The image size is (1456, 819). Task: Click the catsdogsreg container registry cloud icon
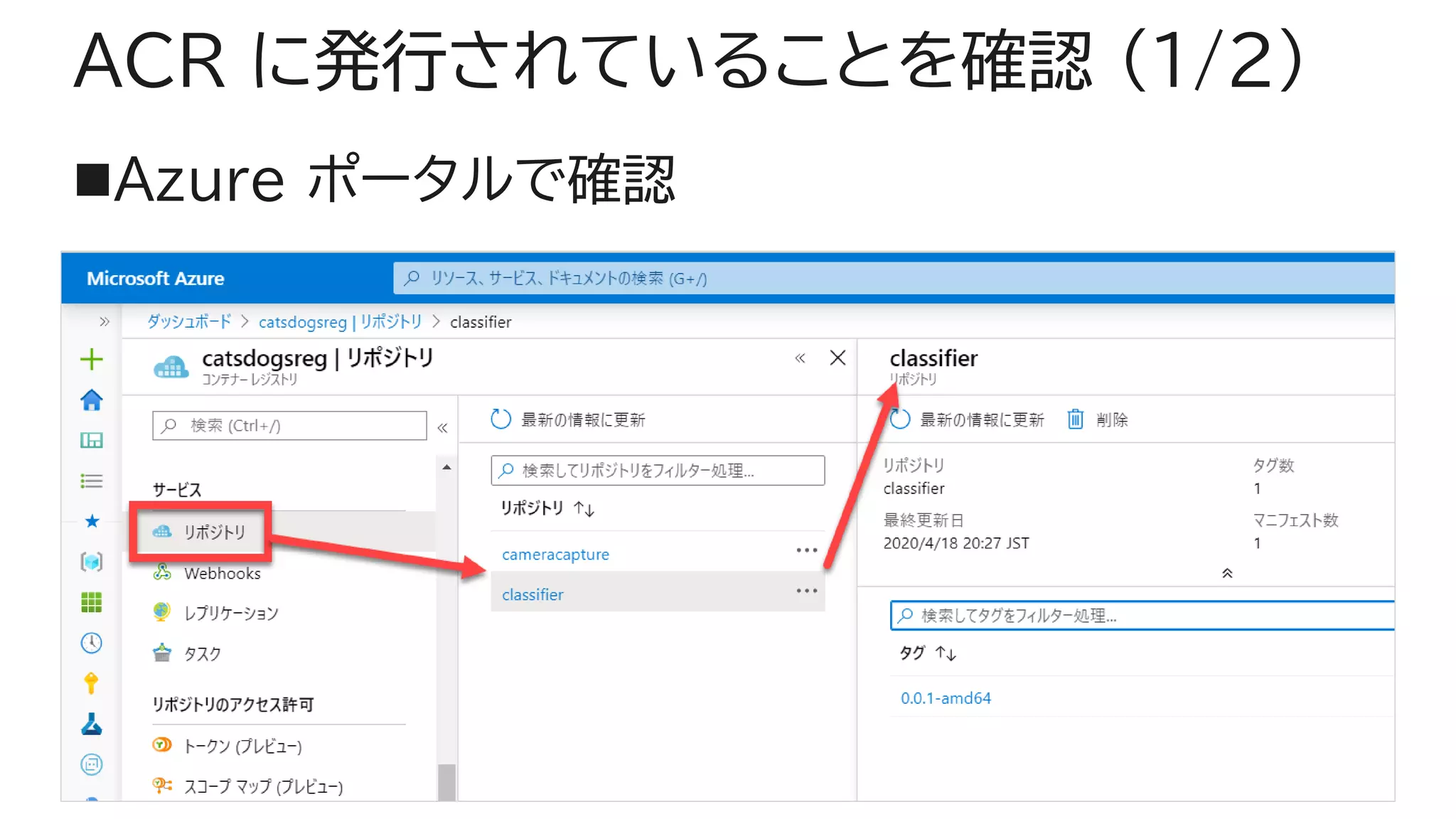pyautogui.click(x=171, y=367)
